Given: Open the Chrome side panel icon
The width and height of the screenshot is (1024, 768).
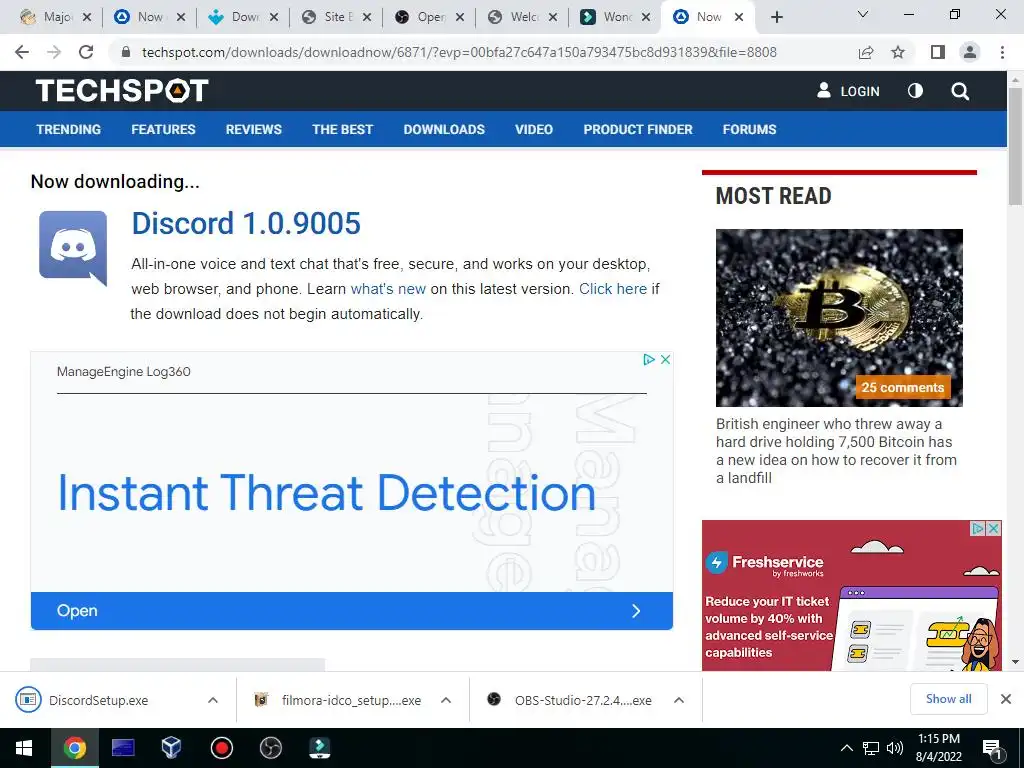Looking at the screenshot, I should pyautogui.click(x=938, y=52).
